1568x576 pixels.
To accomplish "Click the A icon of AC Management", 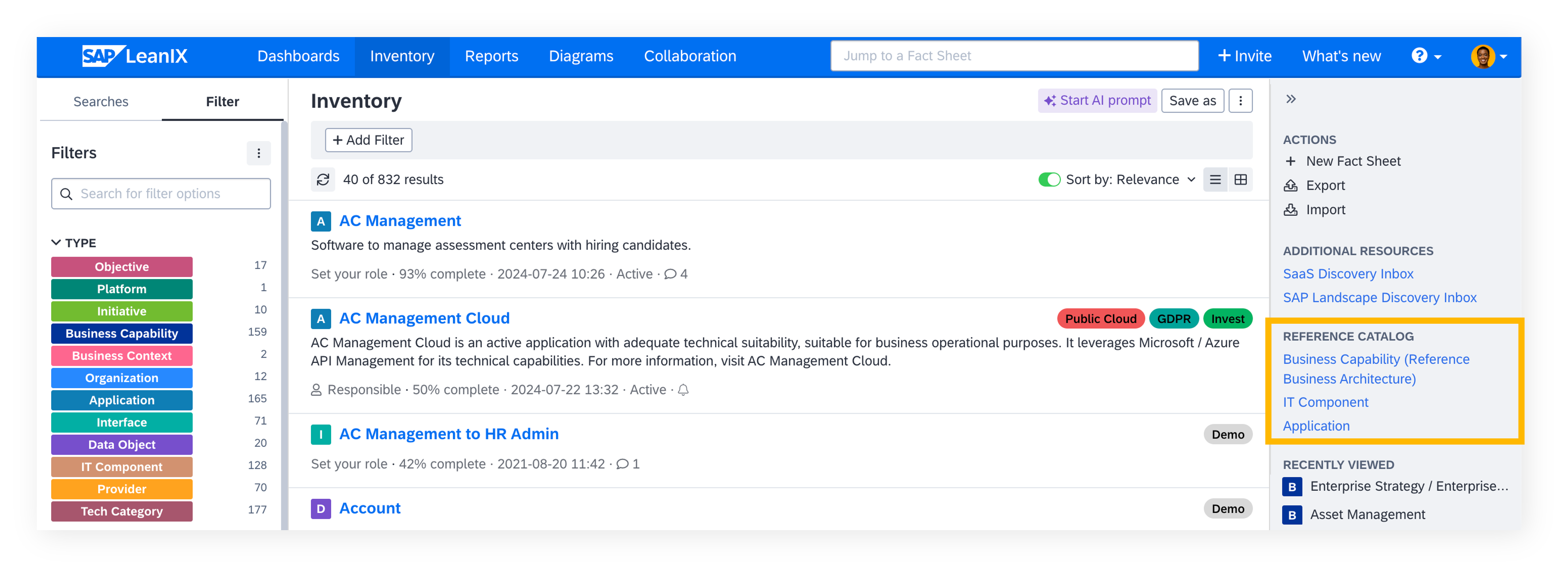I will (321, 221).
